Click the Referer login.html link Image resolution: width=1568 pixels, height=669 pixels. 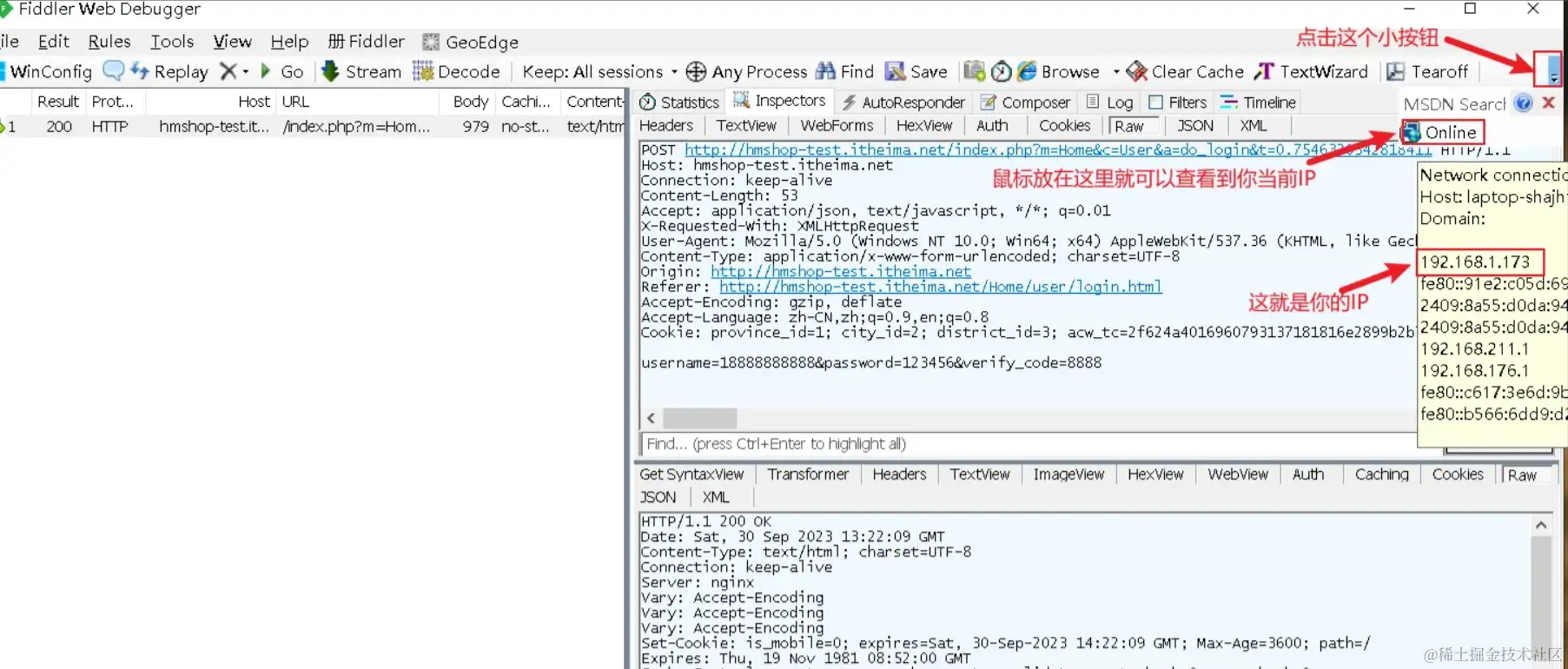941,287
